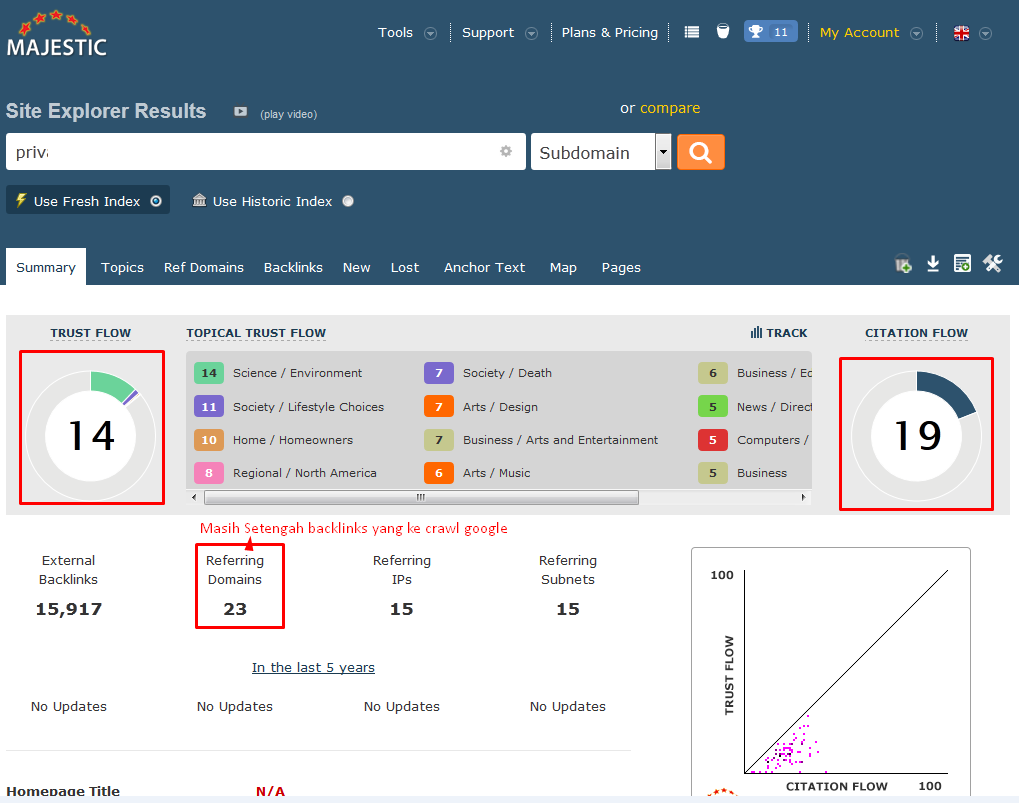Click the scrollbar right arrow under topics
Screen dimensions: 1019x803
click(804, 498)
